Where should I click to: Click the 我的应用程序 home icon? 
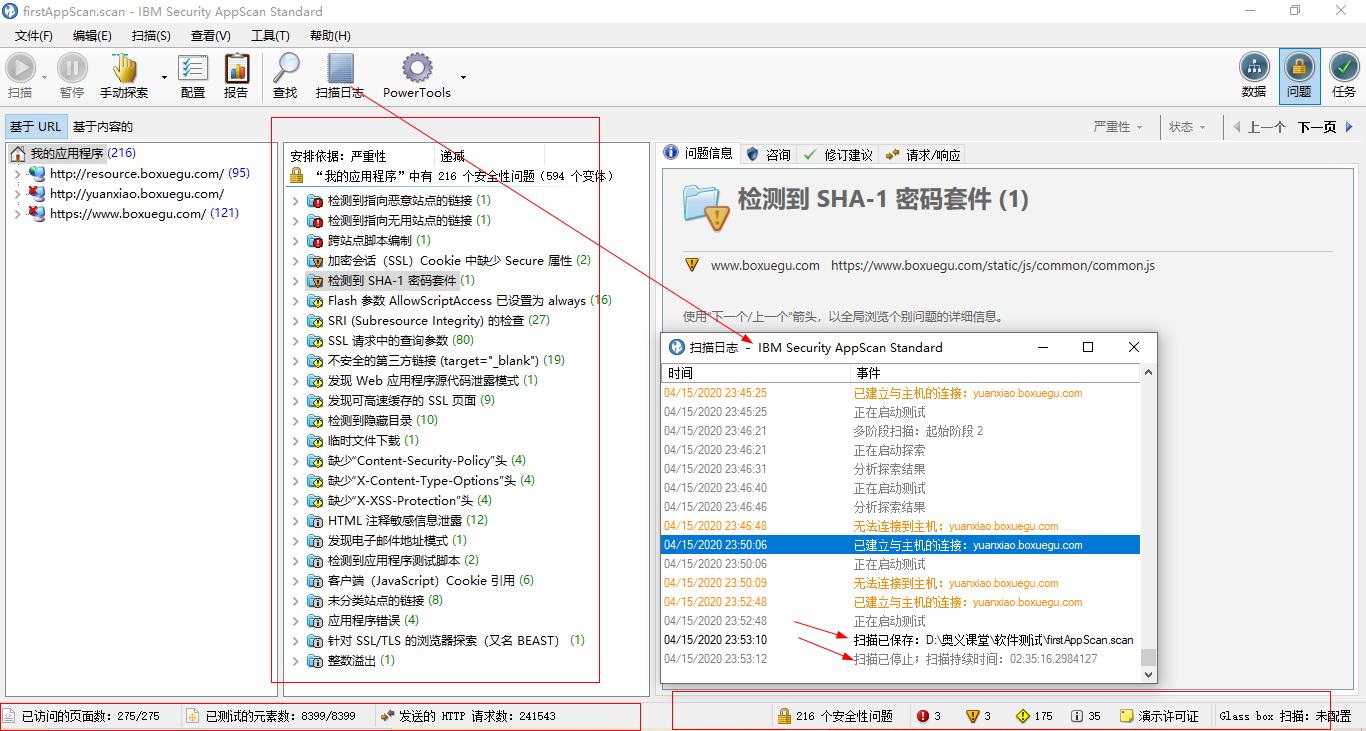pyautogui.click(x=17, y=154)
